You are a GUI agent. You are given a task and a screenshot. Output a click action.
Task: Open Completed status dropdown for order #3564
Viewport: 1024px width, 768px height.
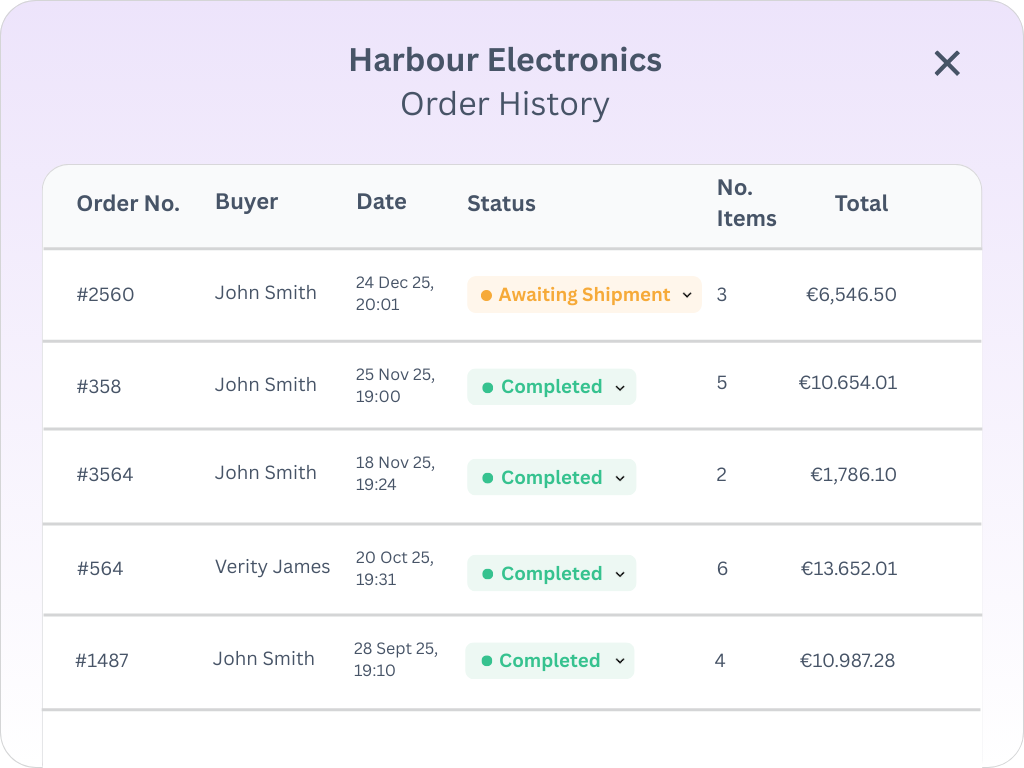click(551, 478)
